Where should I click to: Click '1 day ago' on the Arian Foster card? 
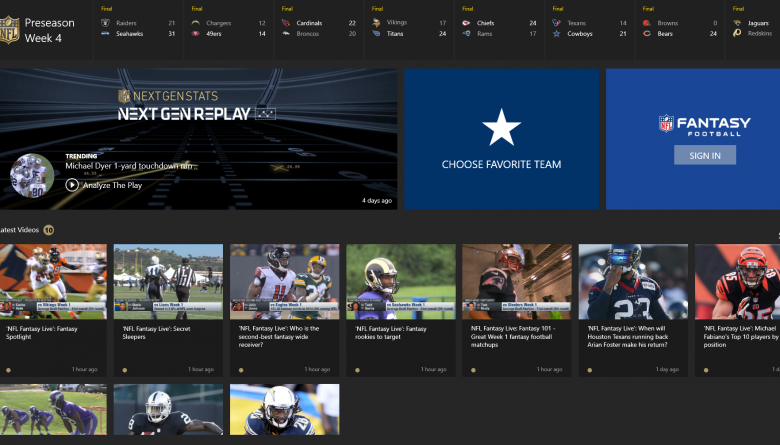pos(667,369)
